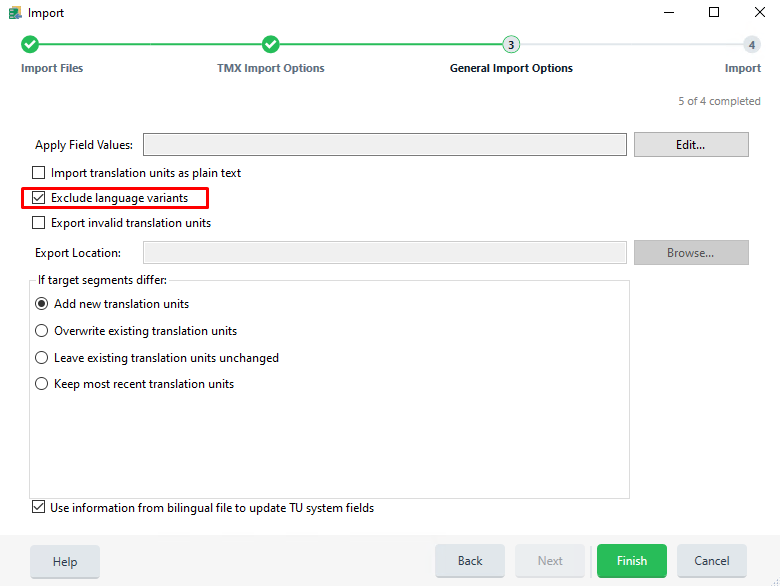Click the Export Location path field

tap(385, 253)
